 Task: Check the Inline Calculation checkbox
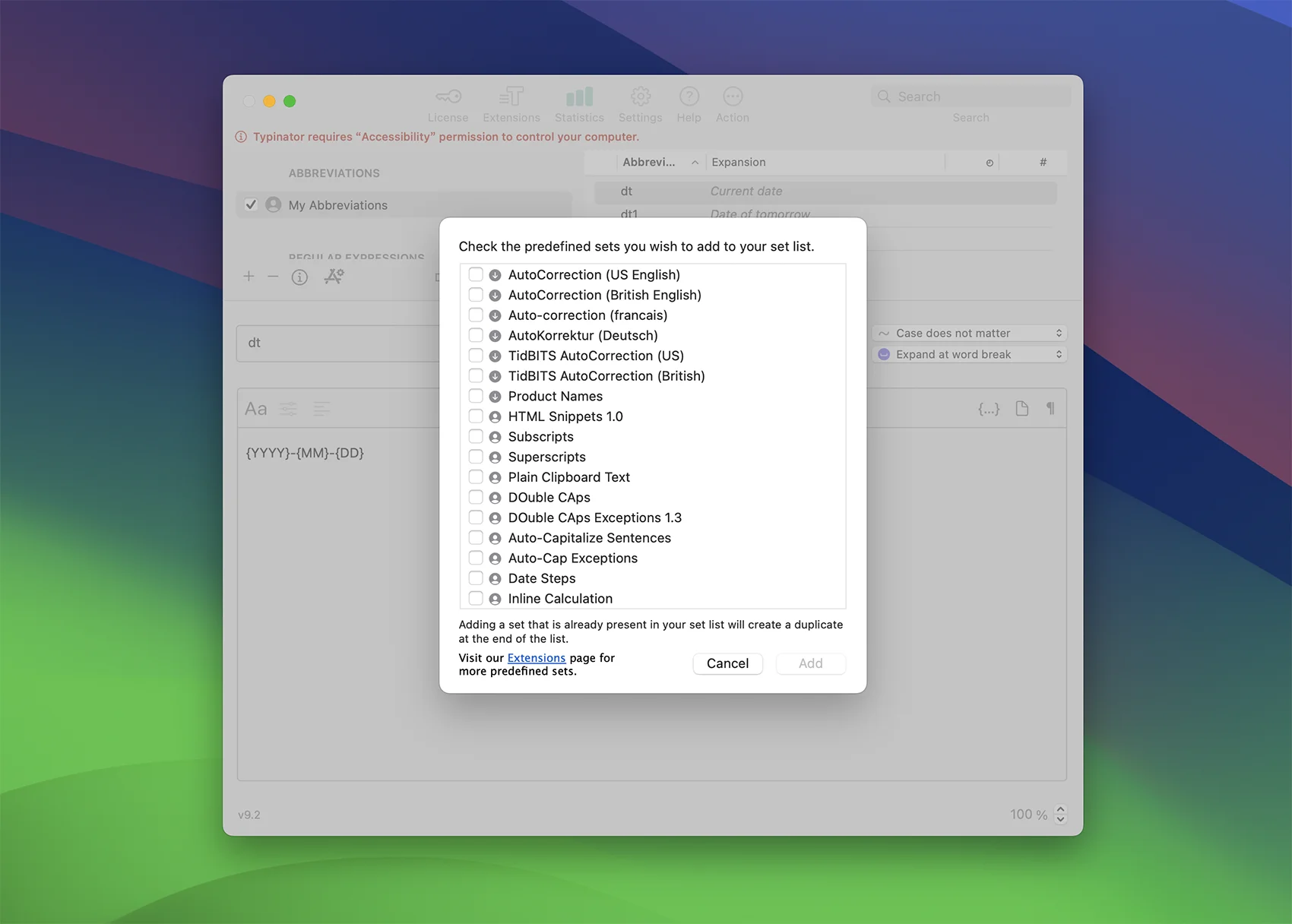click(476, 599)
